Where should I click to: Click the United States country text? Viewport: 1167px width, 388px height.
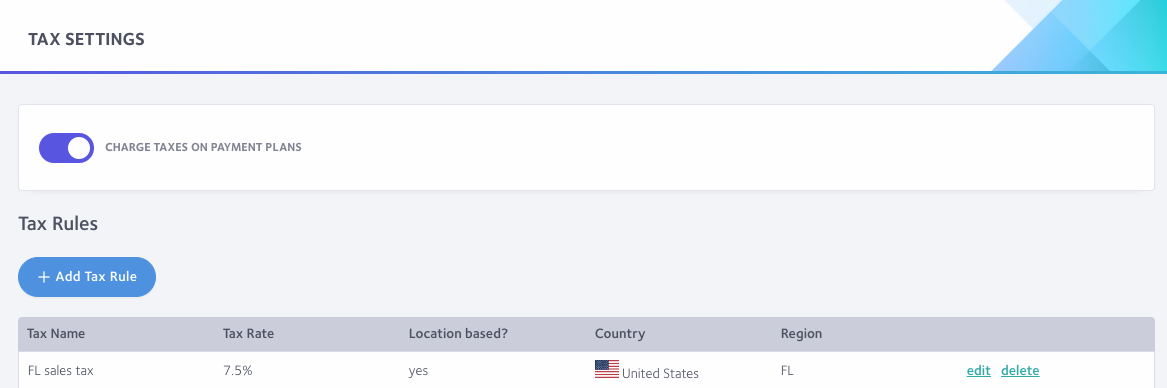660,374
